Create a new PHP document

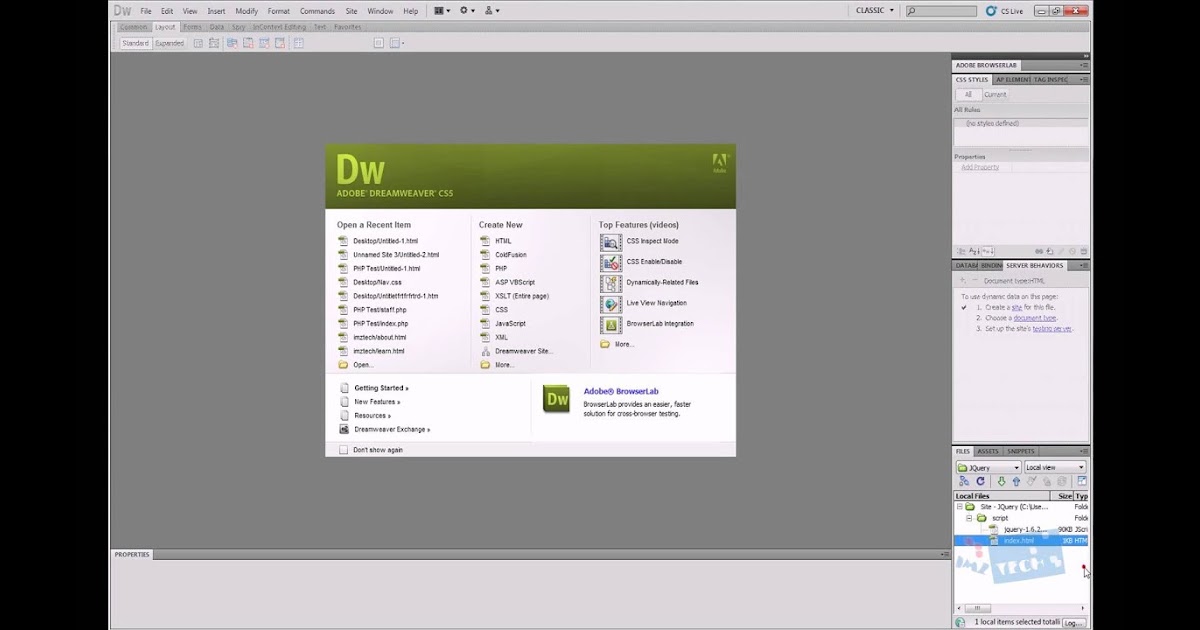point(501,269)
